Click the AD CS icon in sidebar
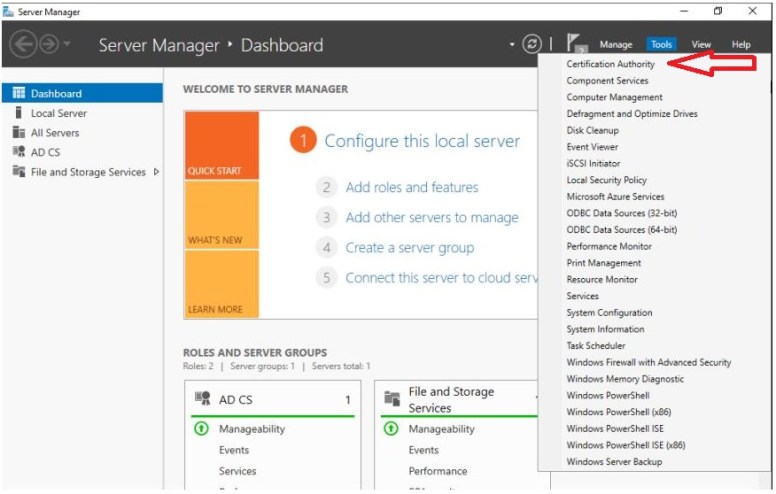776x494 pixels. (x=18, y=152)
